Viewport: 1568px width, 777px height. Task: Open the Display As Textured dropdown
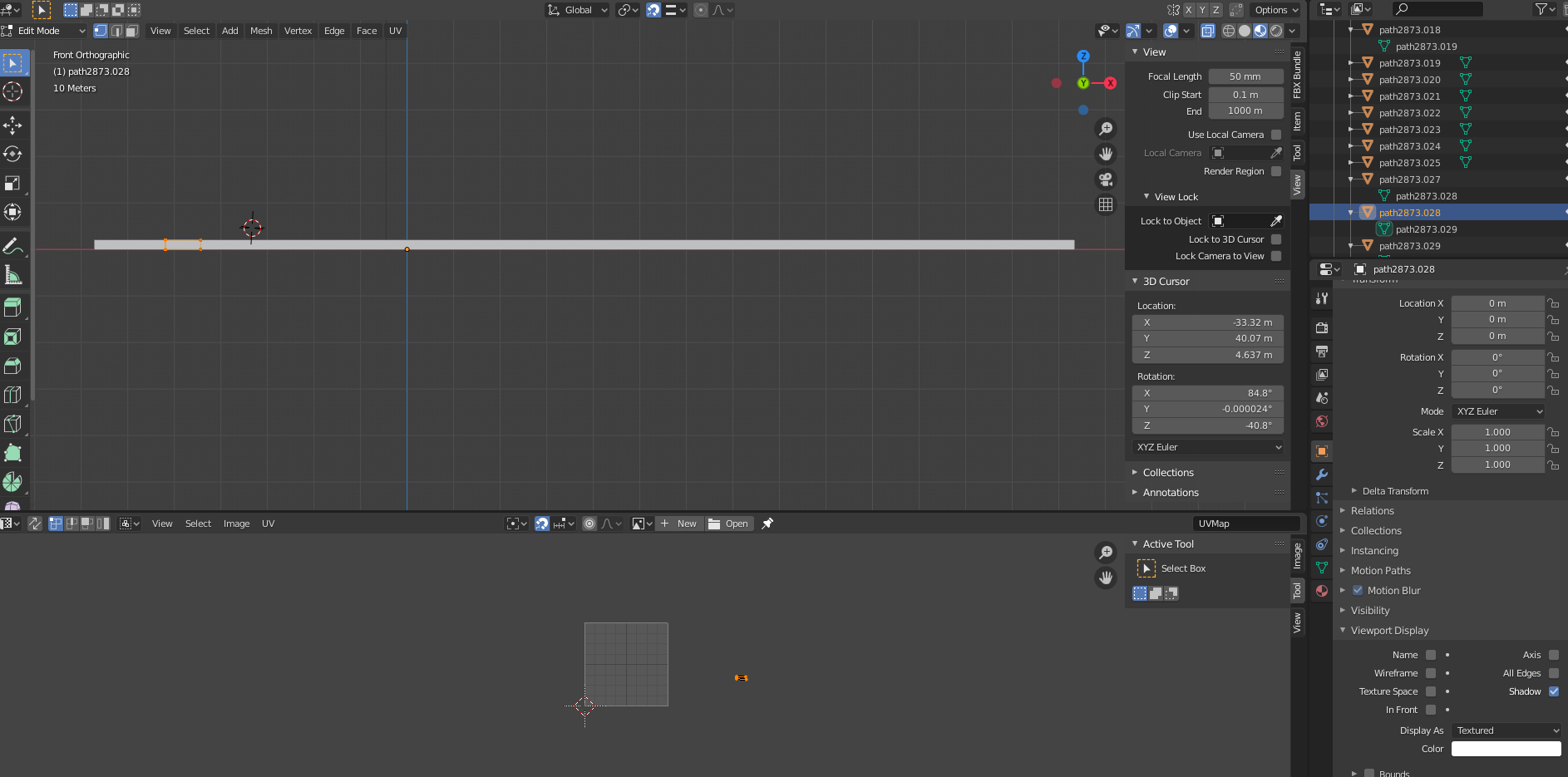pos(1506,730)
